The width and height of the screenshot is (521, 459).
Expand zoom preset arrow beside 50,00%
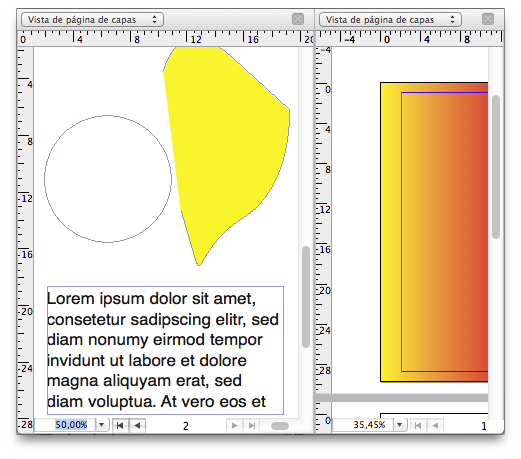(x=102, y=425)
